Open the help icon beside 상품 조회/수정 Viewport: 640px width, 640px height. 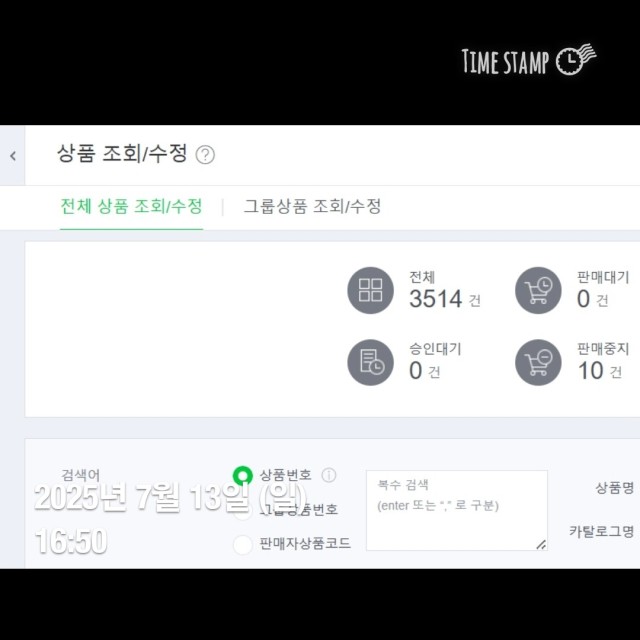point(205,155)
